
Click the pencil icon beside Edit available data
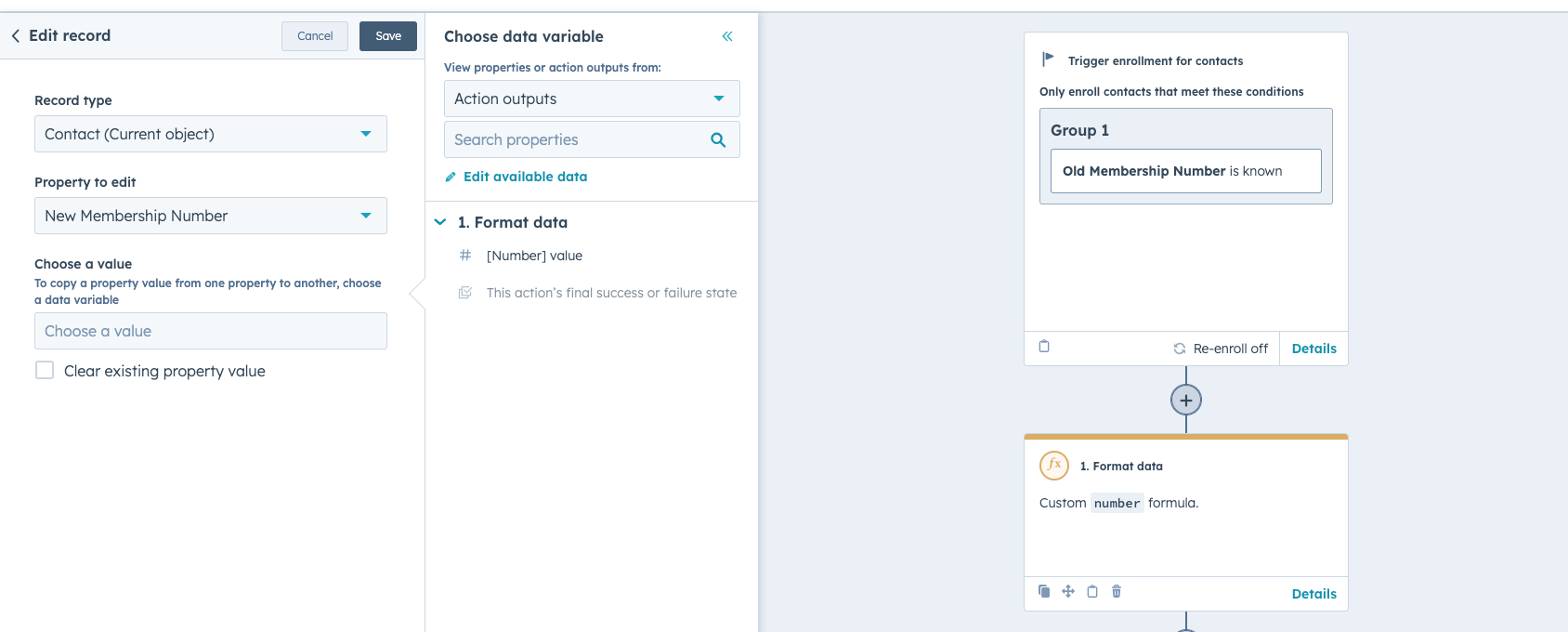pyautogui.click(x=451, y=177)
